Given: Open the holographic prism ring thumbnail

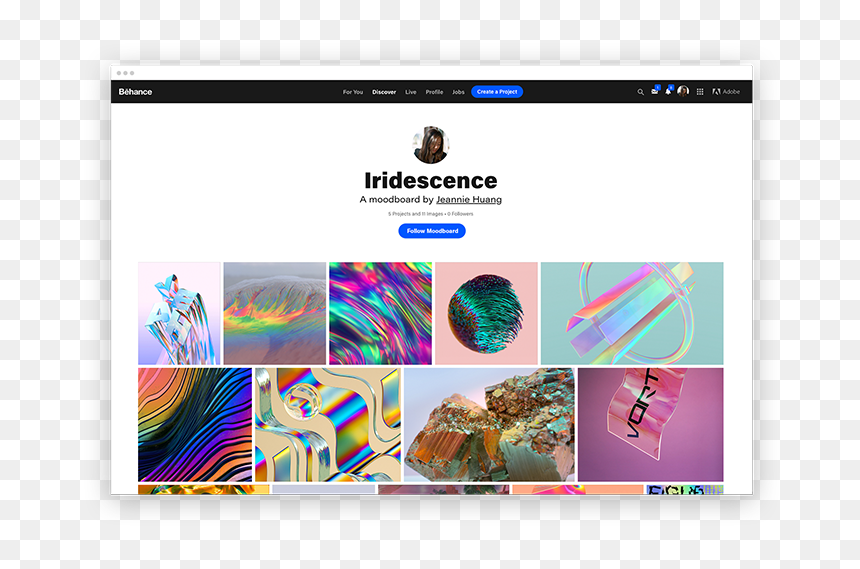Looking at the screenshot, I should [x=632, y=313].
